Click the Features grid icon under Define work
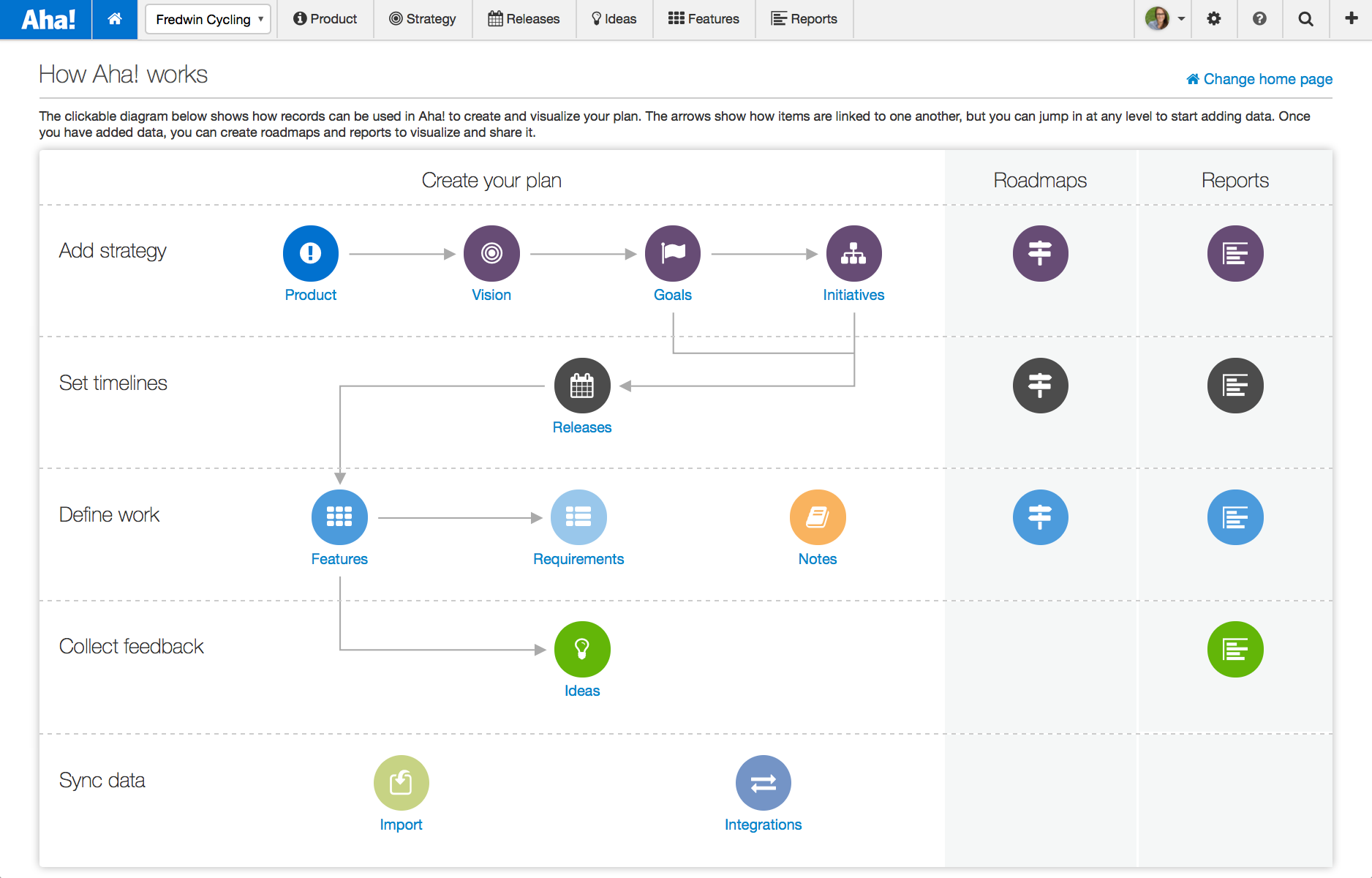 339,517
